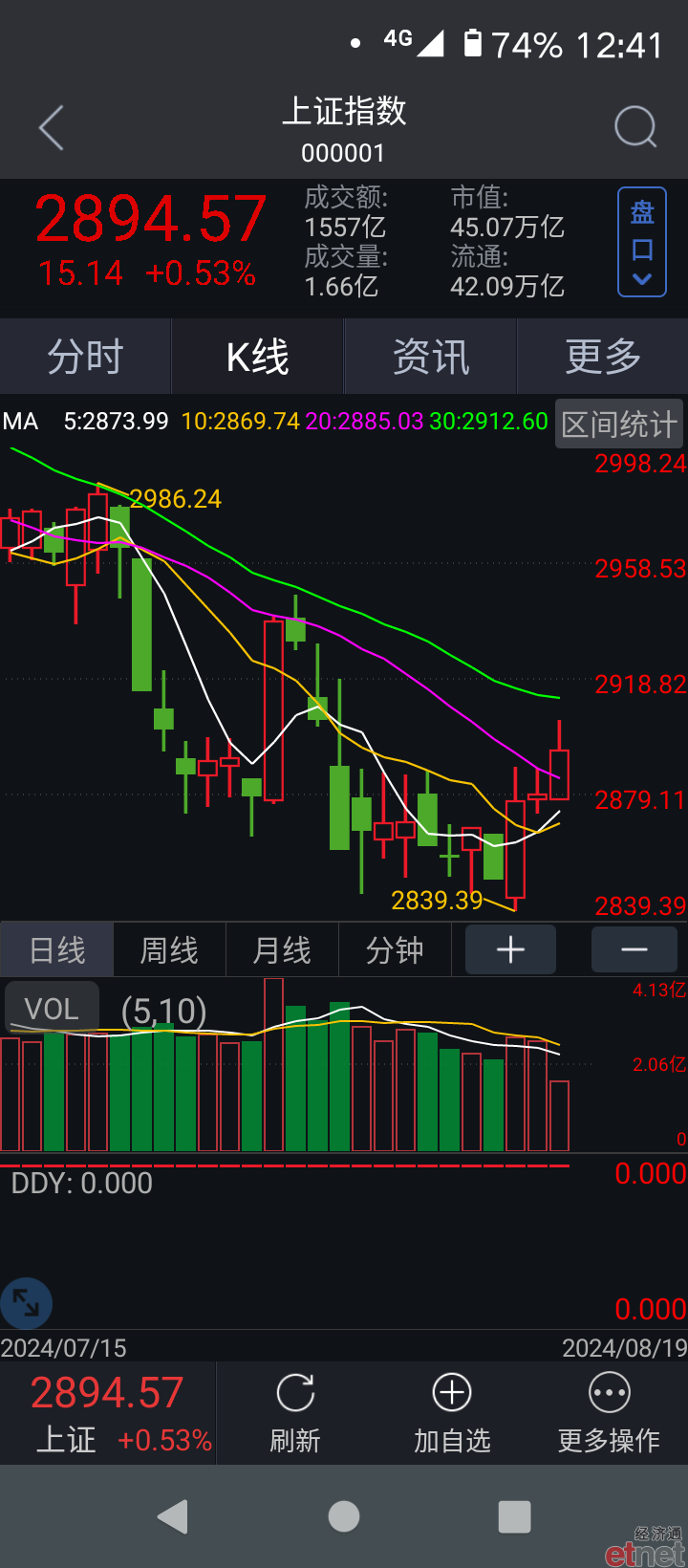Viewport: 688px width, 1568px height.
Task: Open the 分钟 period selector
Action: click(395, 950)
